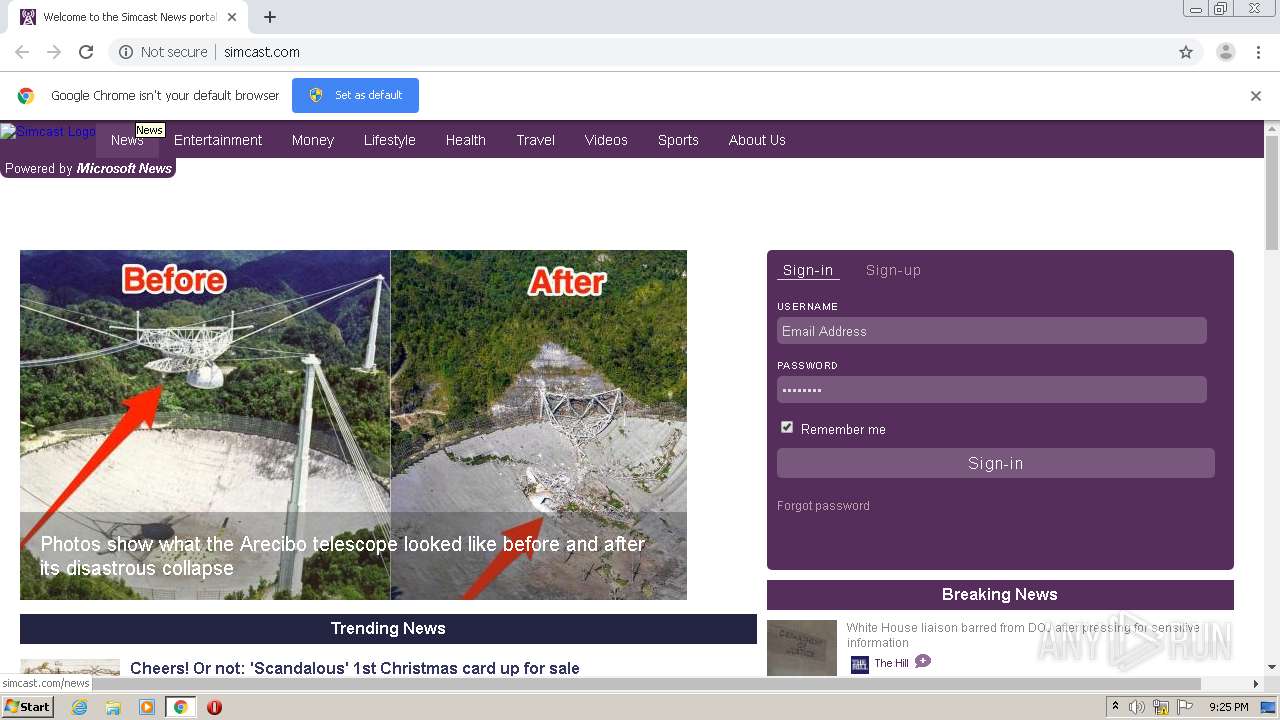1280x720 pixels.
Task: Click The Hill source name
Action: coord(891,663)
